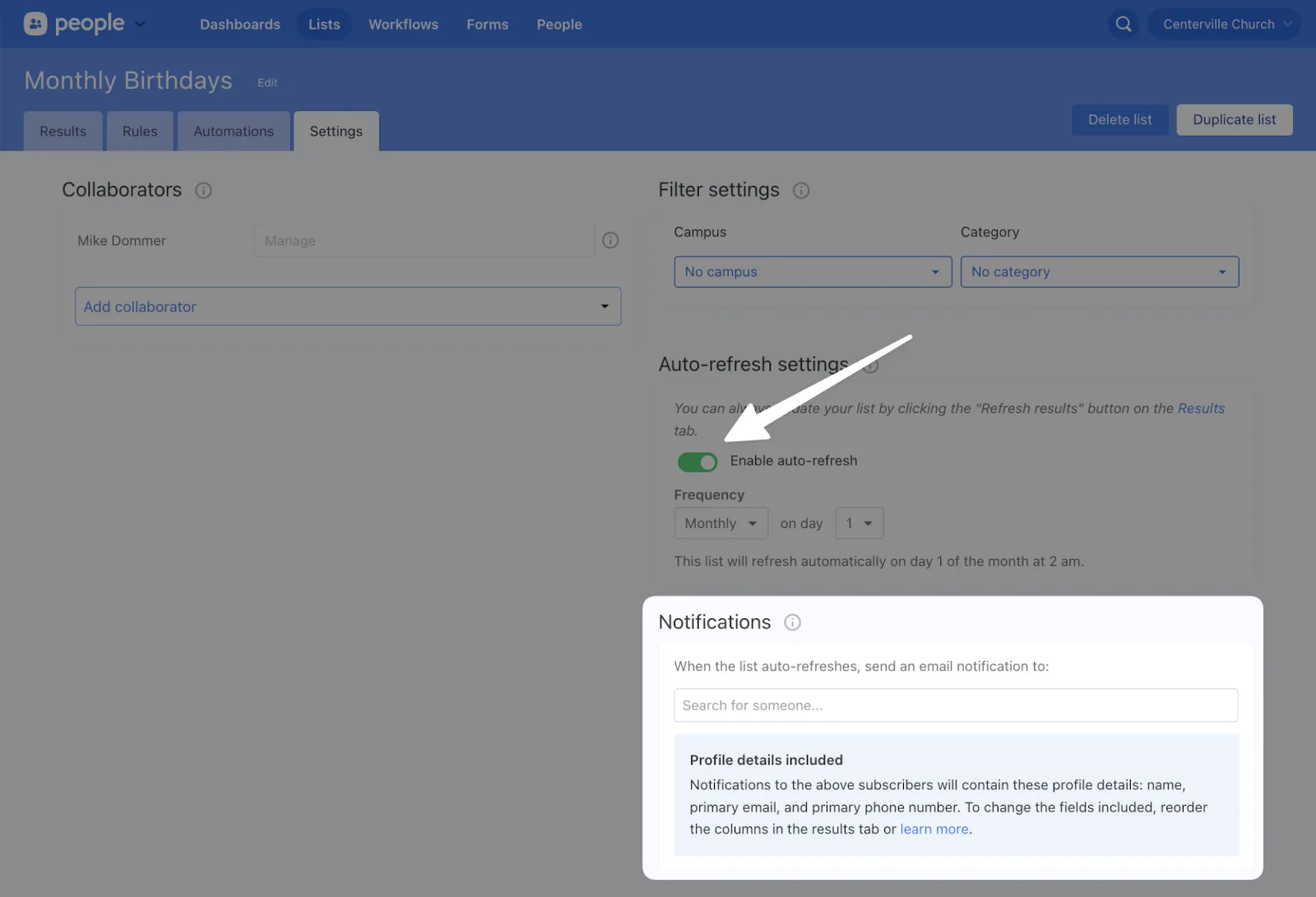The image size is (1316, 897).
Task: Open the No campus dropdown
Action: coord(812,272)
